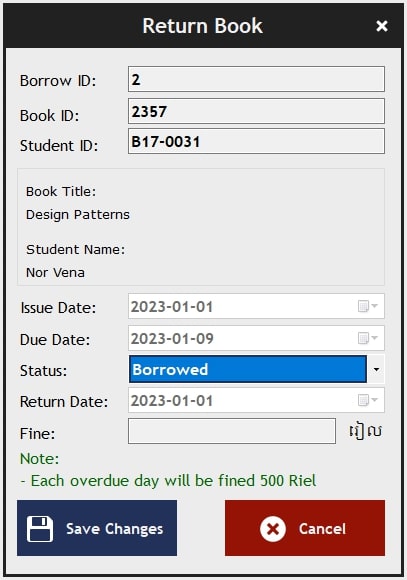Click the Student ID field B17-0031
Viewport: 407px width, 580px height.
point(256,141)
